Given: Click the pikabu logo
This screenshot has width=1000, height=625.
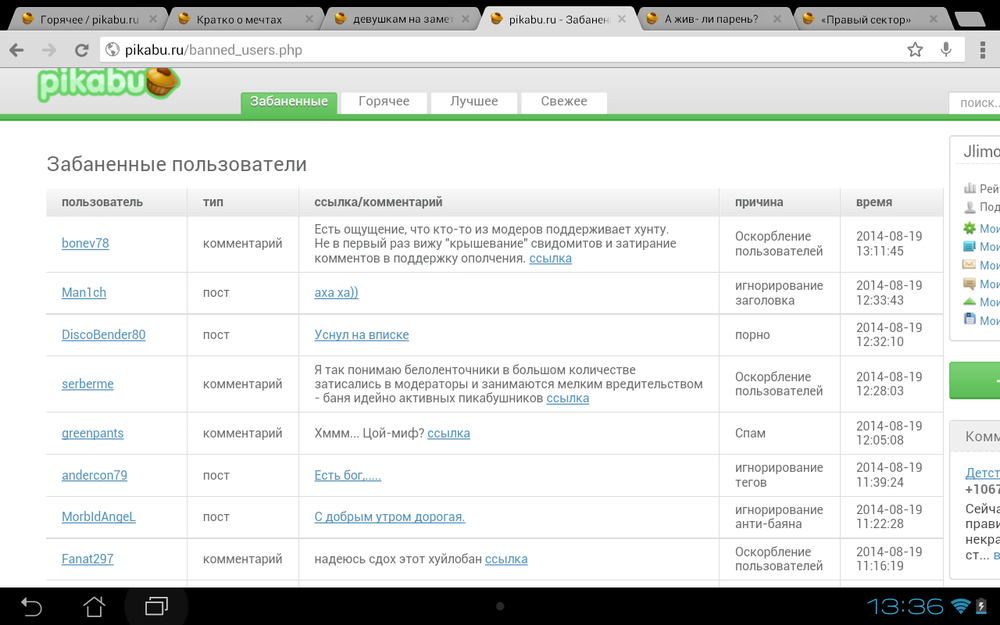Looking at the screenshot, I should pos(107,84).
